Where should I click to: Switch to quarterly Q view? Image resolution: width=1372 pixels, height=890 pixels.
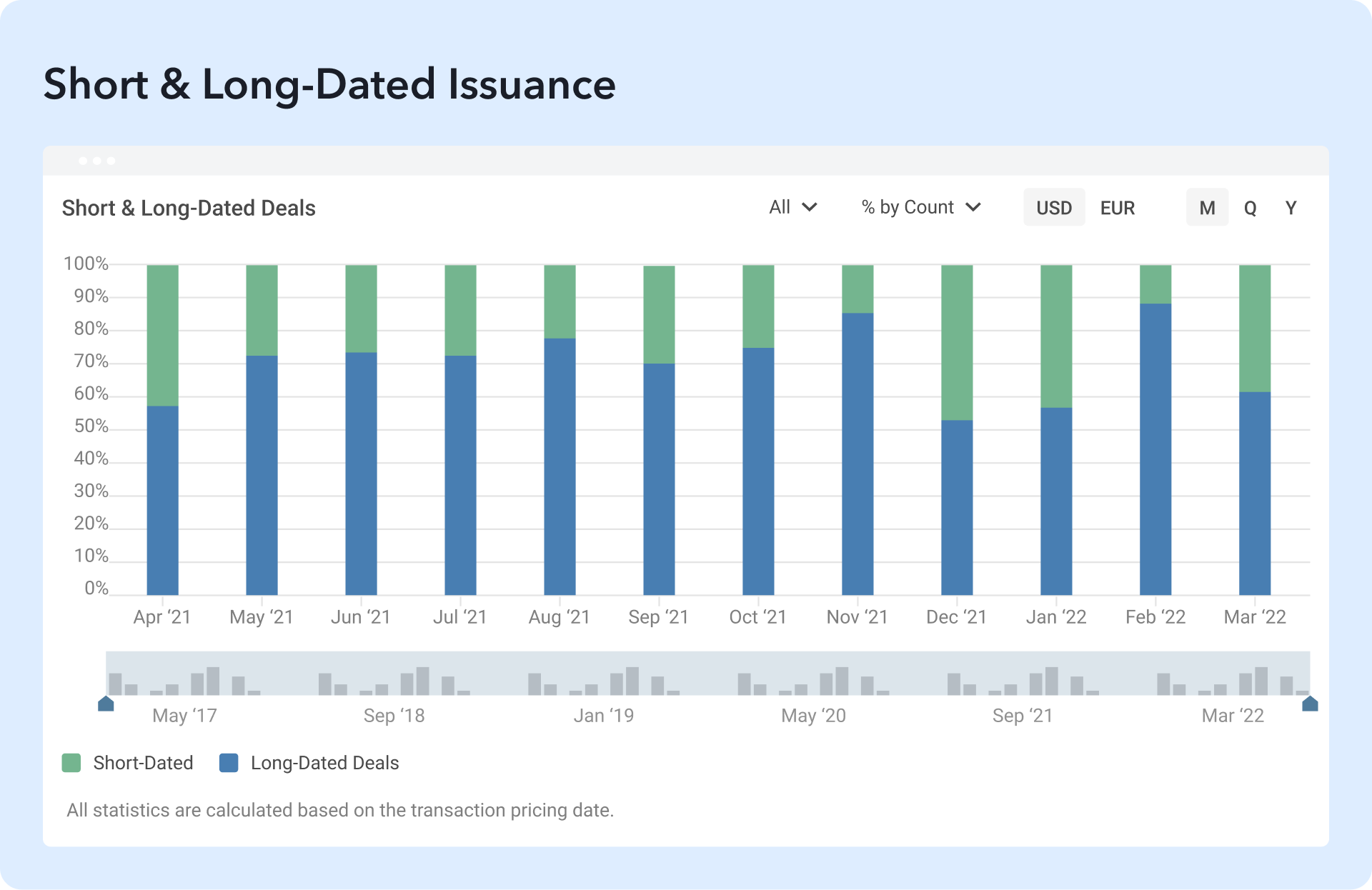tap(1250, 208)
